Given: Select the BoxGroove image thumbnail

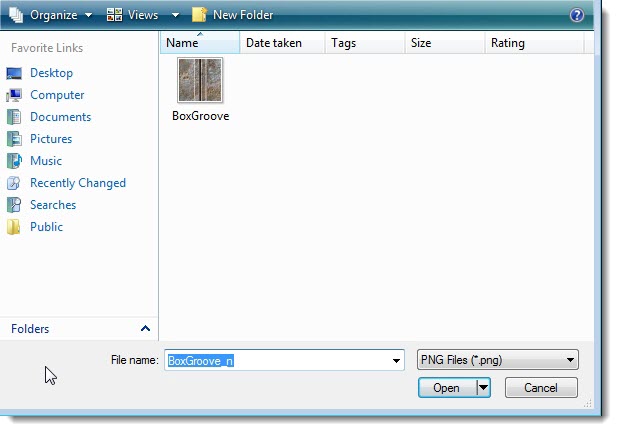Looking at the screenshot, I should (x=200, y=80).
